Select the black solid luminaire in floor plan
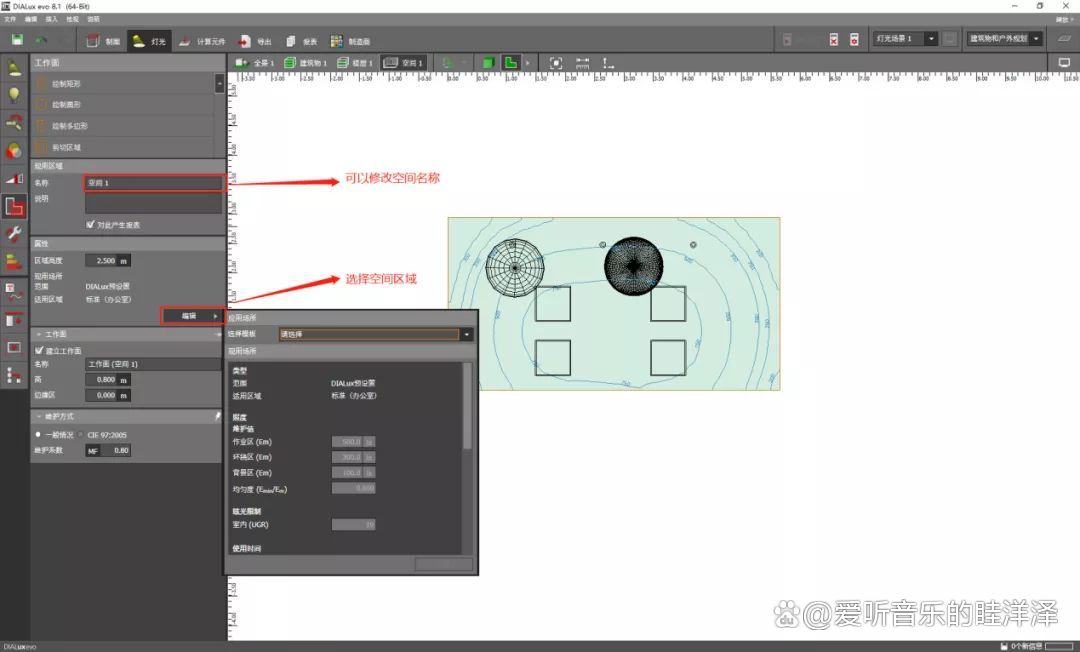 pyautogui.click(x=634, y=266)
